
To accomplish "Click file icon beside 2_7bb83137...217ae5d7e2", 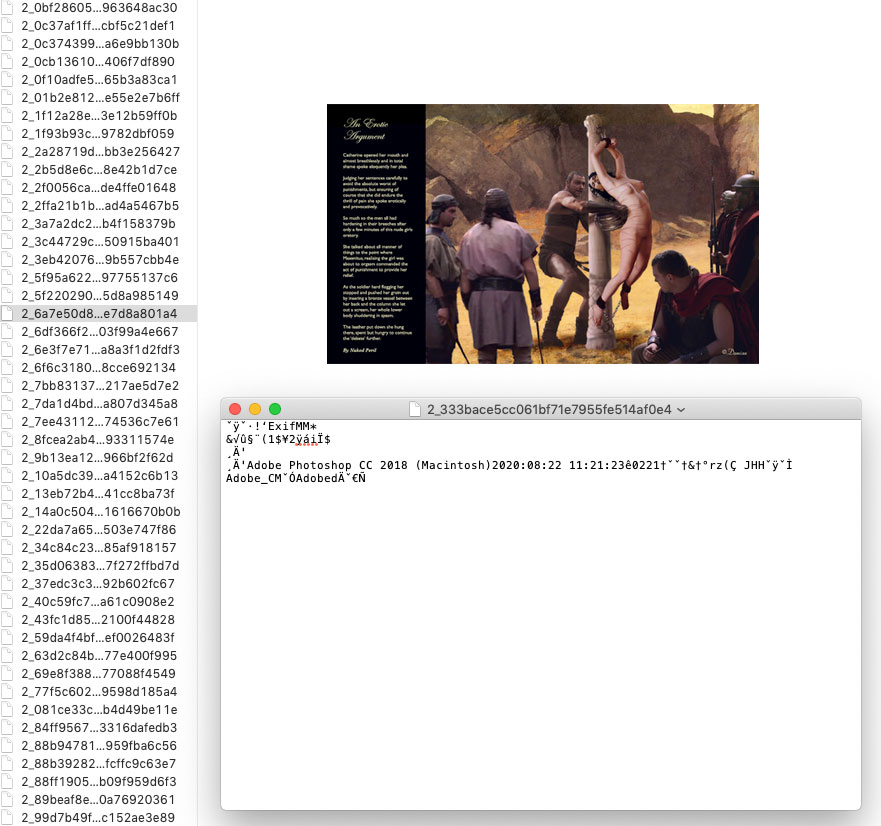I will click(x=9, y=386).
